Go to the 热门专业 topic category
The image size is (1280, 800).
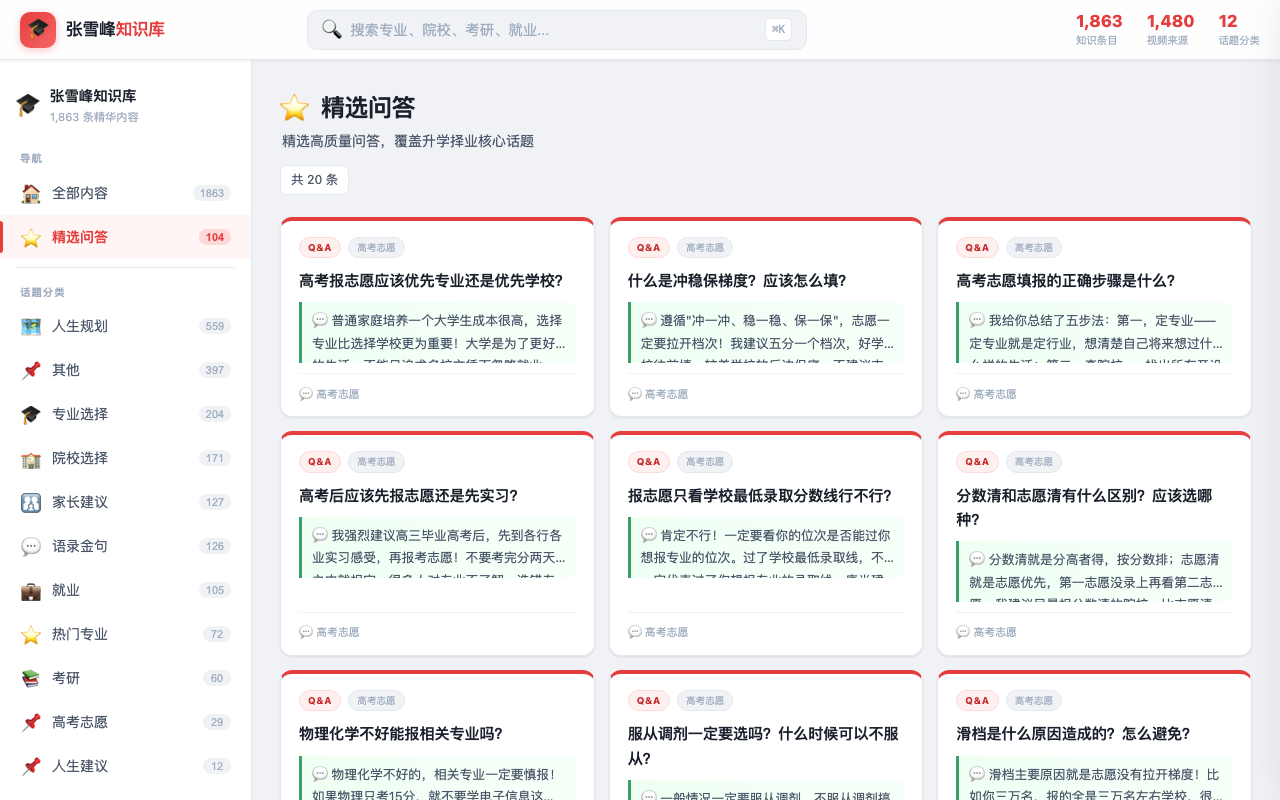125,634
